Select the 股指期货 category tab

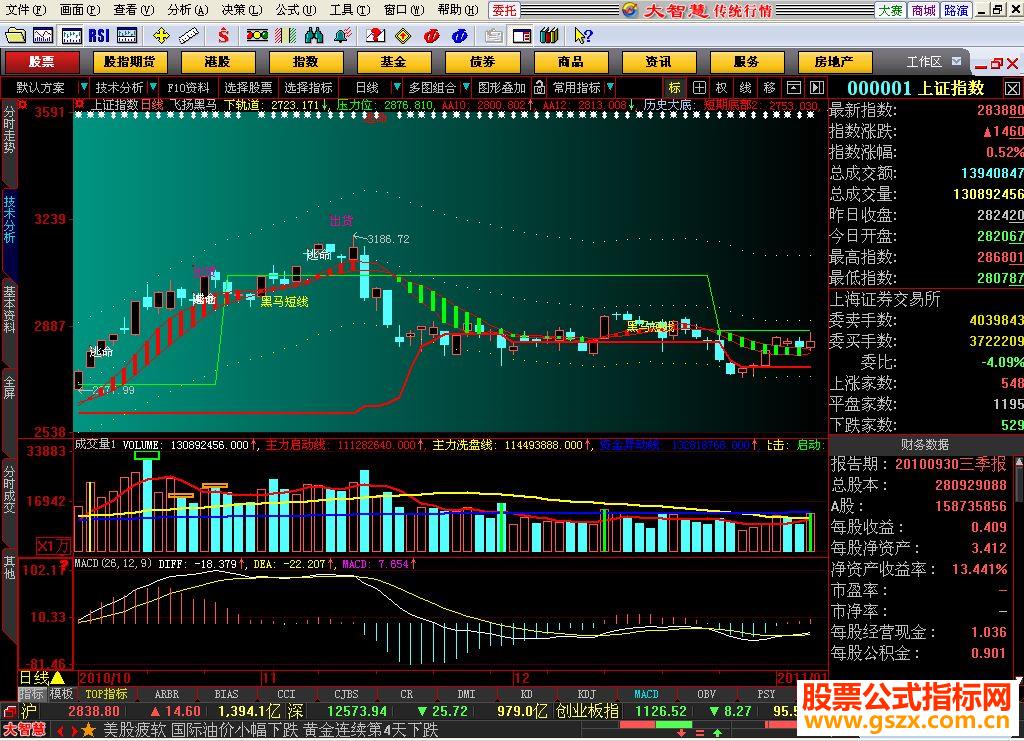coord(130,62)
